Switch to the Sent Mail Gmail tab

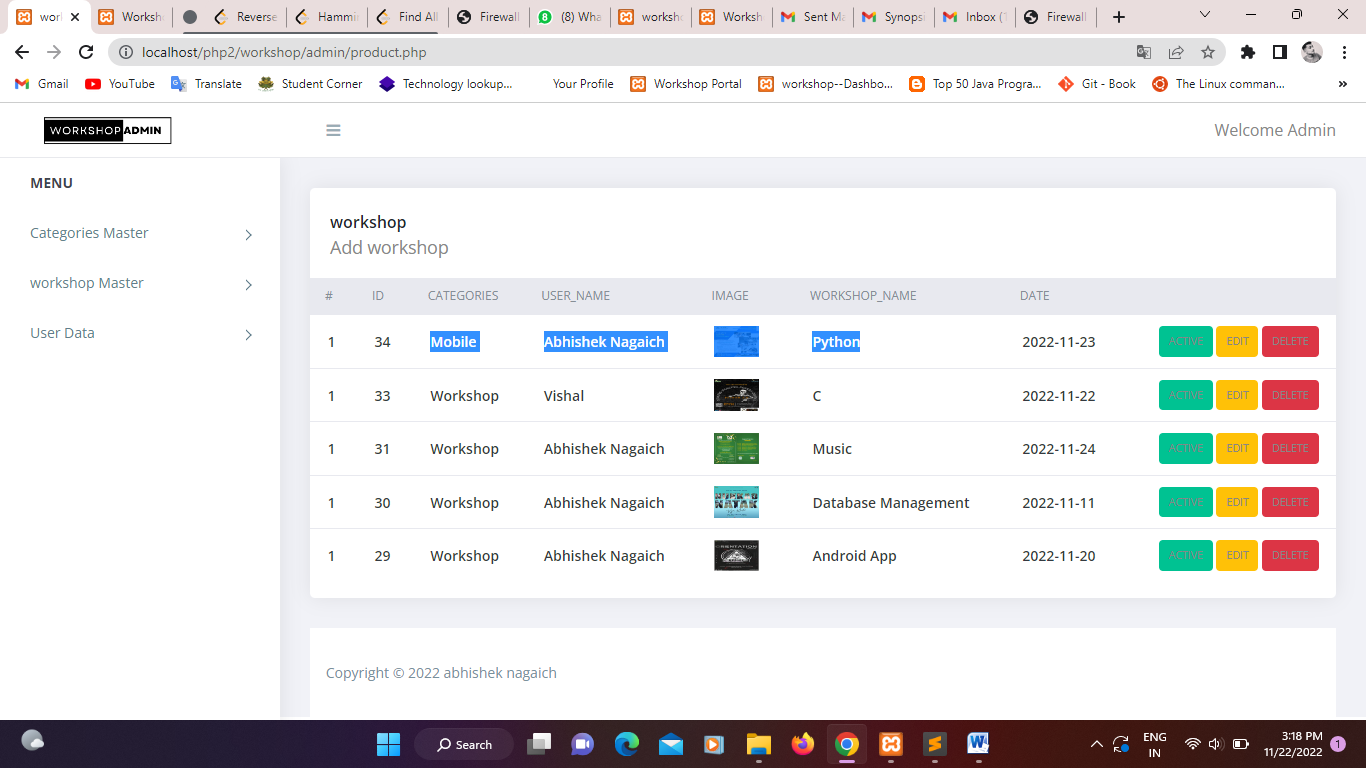coord(813,17)
